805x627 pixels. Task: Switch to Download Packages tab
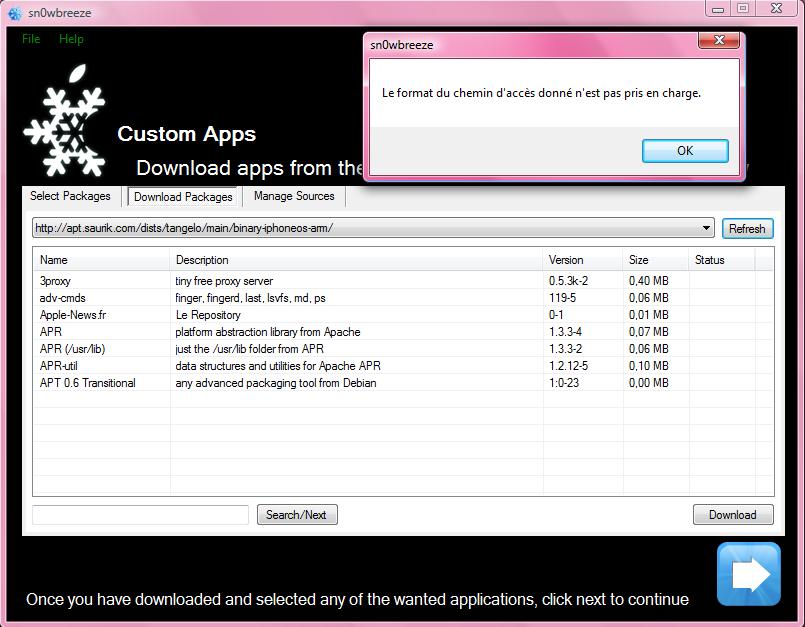(183, 197)
